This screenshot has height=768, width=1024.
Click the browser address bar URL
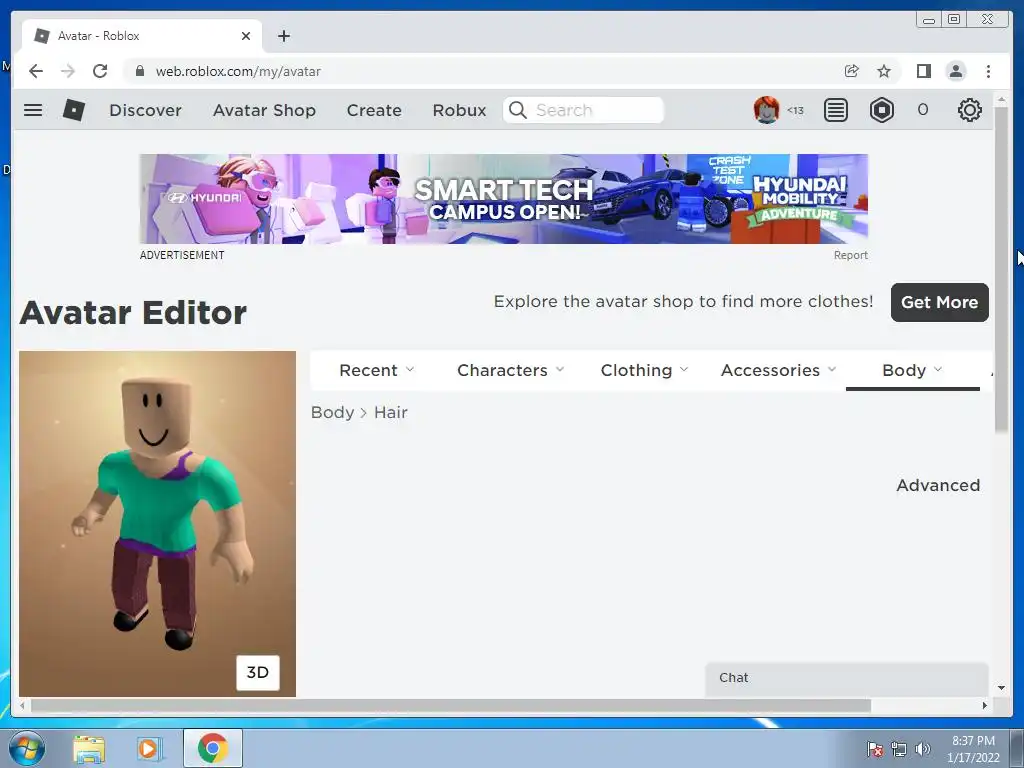238,71
